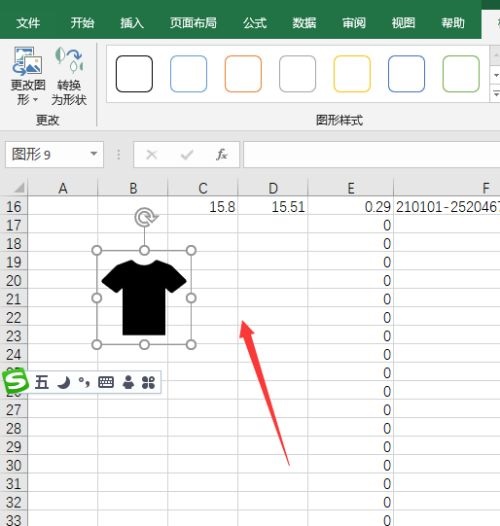Click bottom-right resize handle of T-shirt graphic
500x526 pixels.
(x=191, y=345)
